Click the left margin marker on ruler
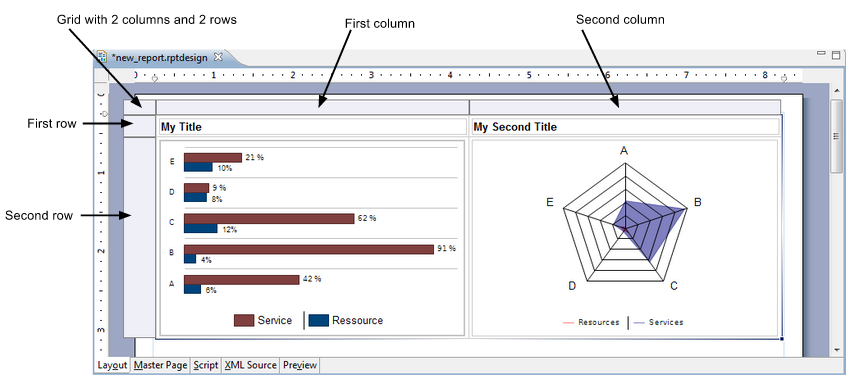The height and width of the screenshot is (383, 854). 154,79
